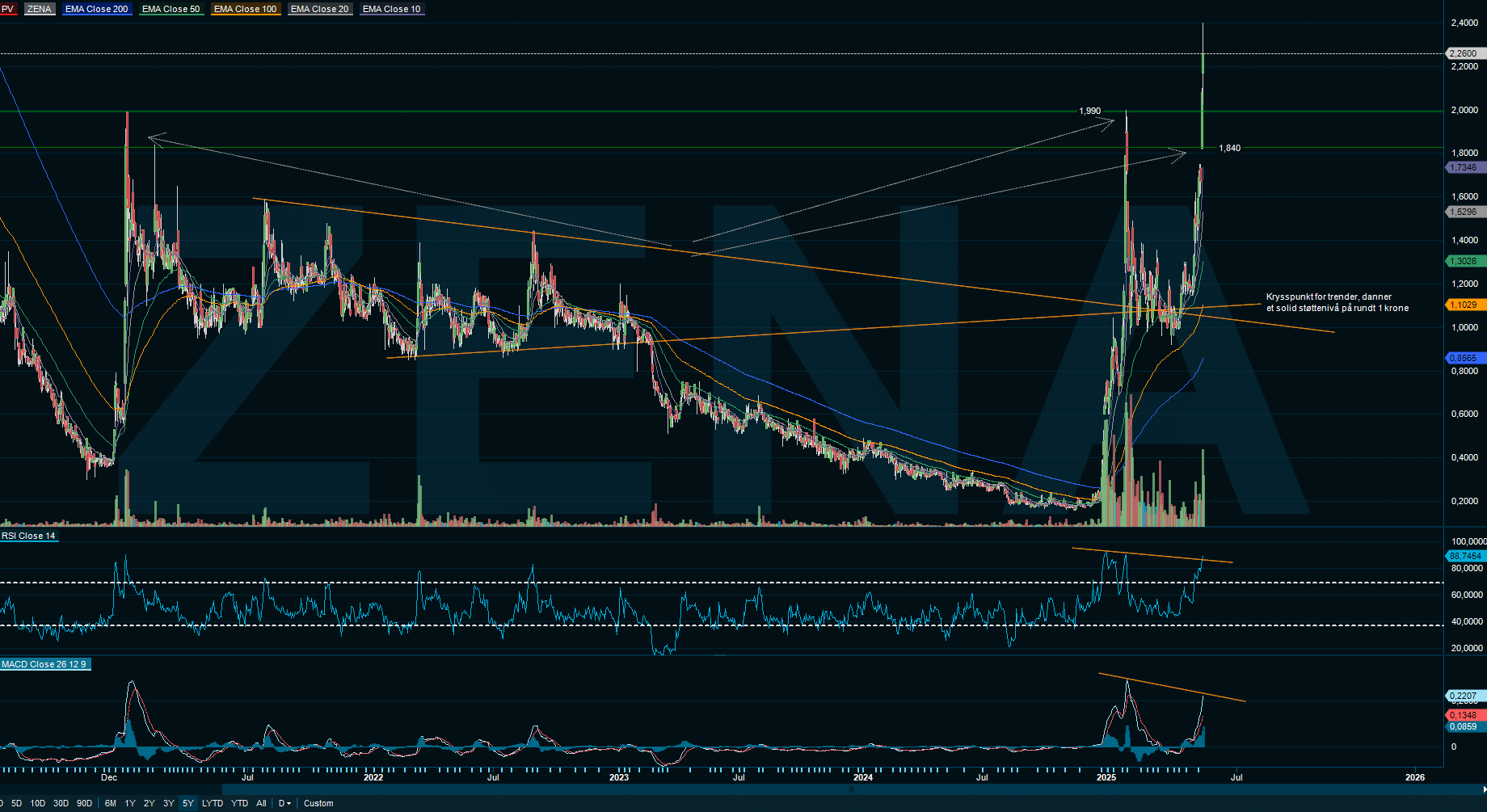Set chart range to 30D
The width and height of the screenshot is (1487, 812).
click(x=61, y=803)
